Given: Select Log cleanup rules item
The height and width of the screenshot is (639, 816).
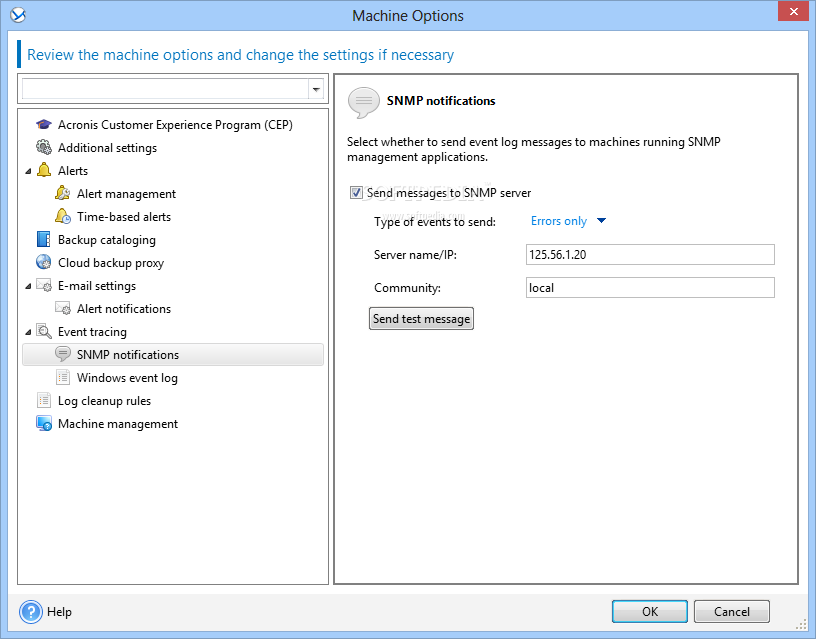Looking at the screenshot, I should click(104, 401).
